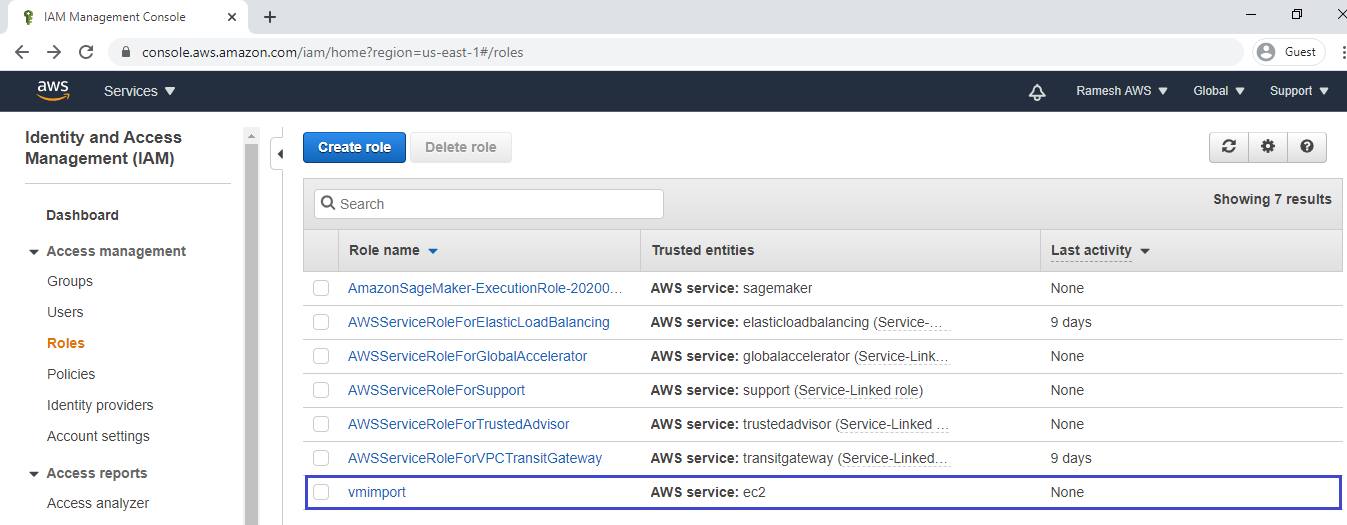Open the Support dropdown menu
Image resolution: width=1347 pixels, height=525 pixels.
click(x=1299, y=91)
